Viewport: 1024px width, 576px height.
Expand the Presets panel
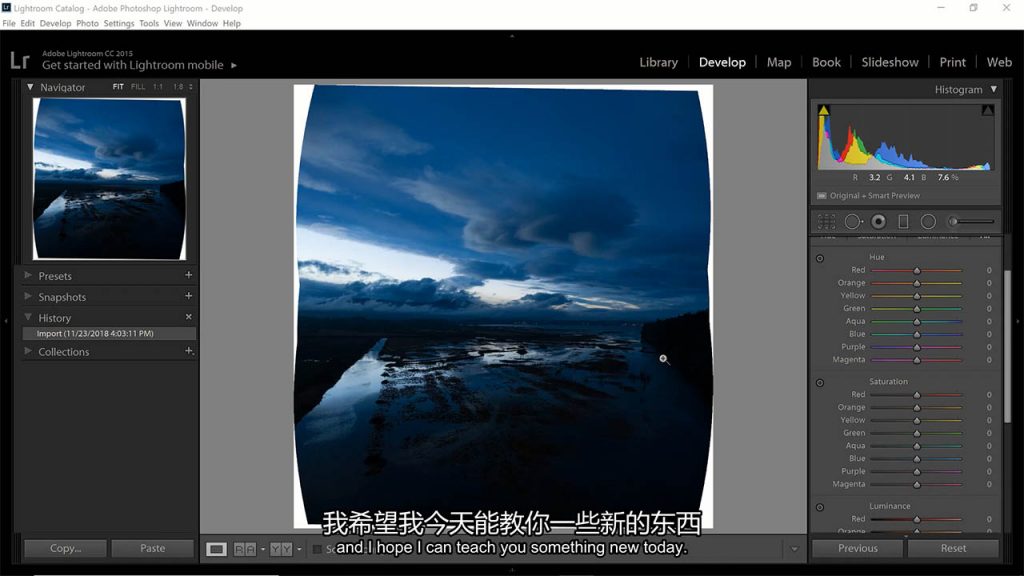28,276
